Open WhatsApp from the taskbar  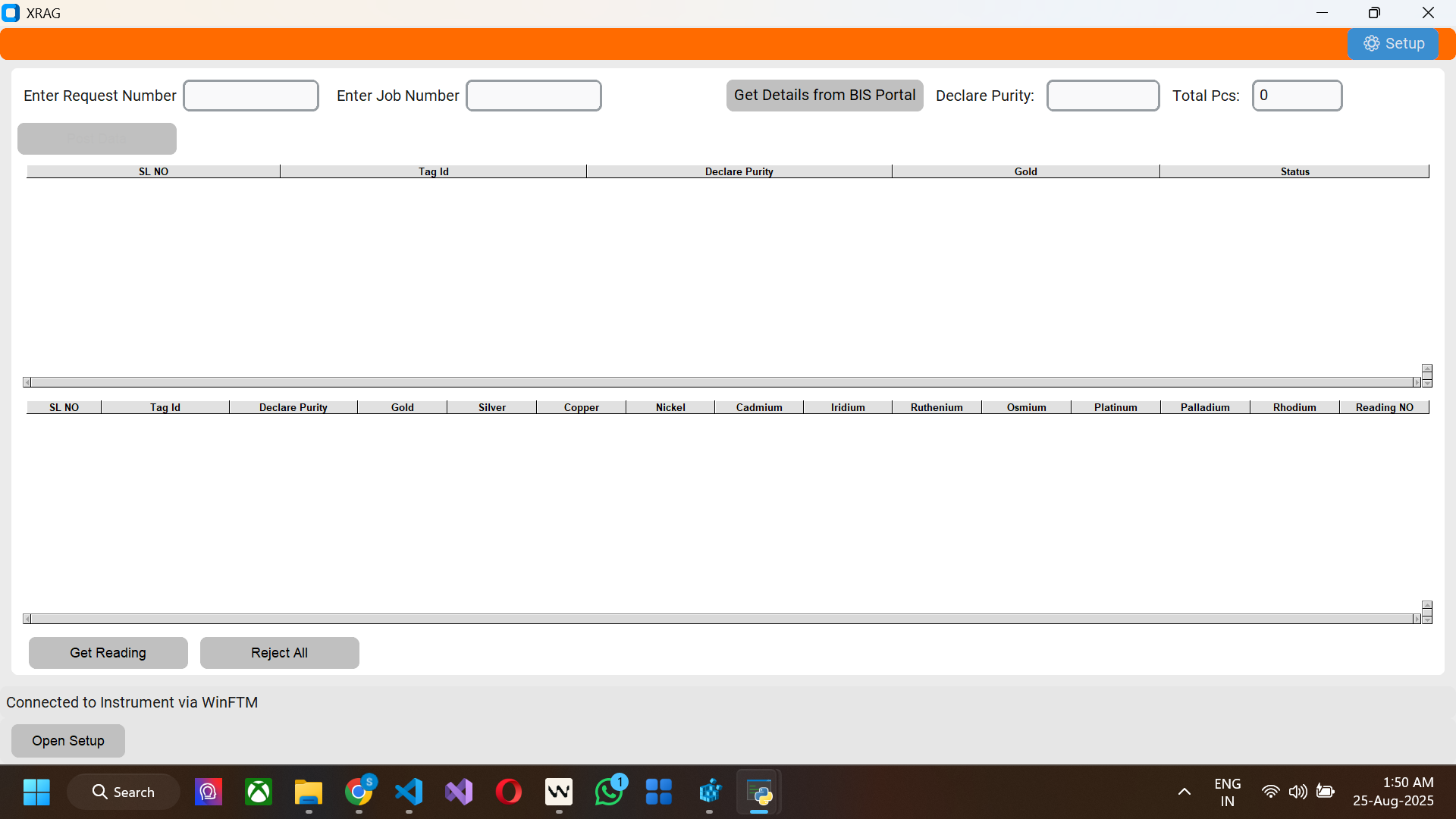(x=609, y=791)
